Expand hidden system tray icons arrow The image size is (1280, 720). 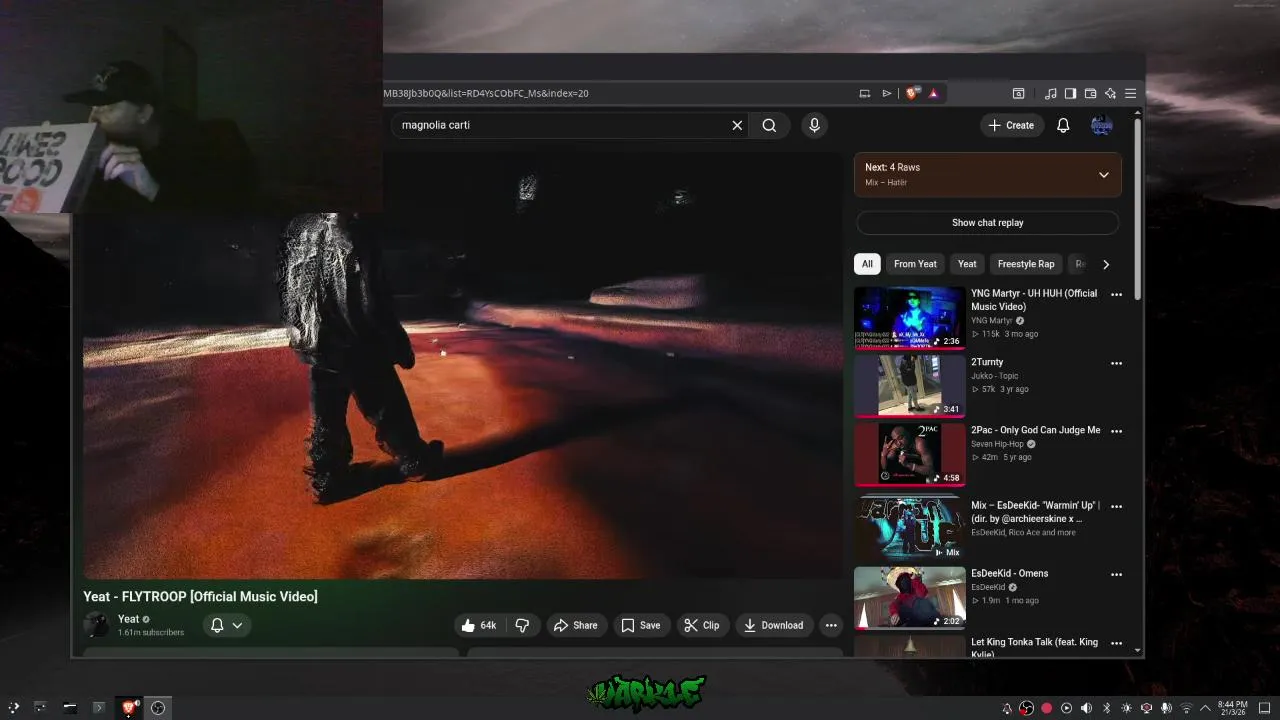pyautogui.click(x=1205, y=708)
